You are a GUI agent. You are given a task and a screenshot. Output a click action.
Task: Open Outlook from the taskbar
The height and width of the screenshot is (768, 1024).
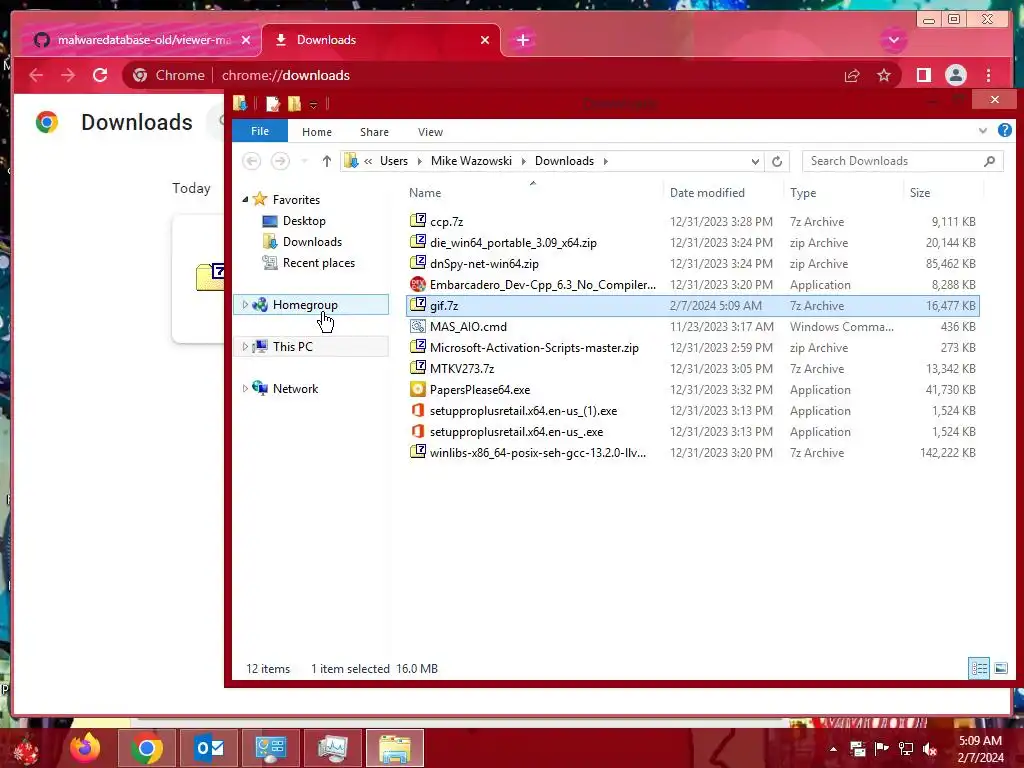click(209, 748)
